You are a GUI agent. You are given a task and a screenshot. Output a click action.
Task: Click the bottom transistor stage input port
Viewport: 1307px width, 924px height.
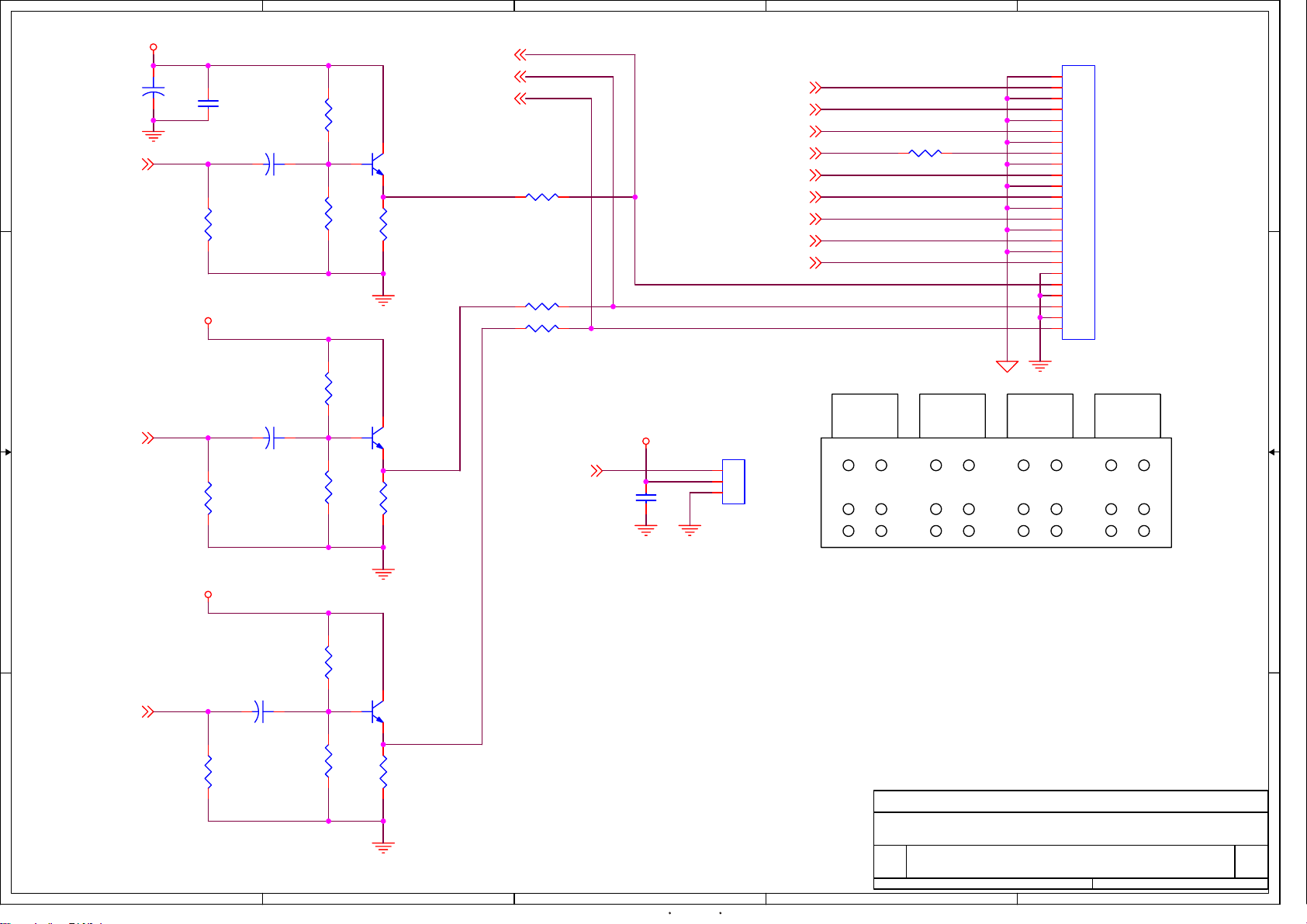pos(147,711)
